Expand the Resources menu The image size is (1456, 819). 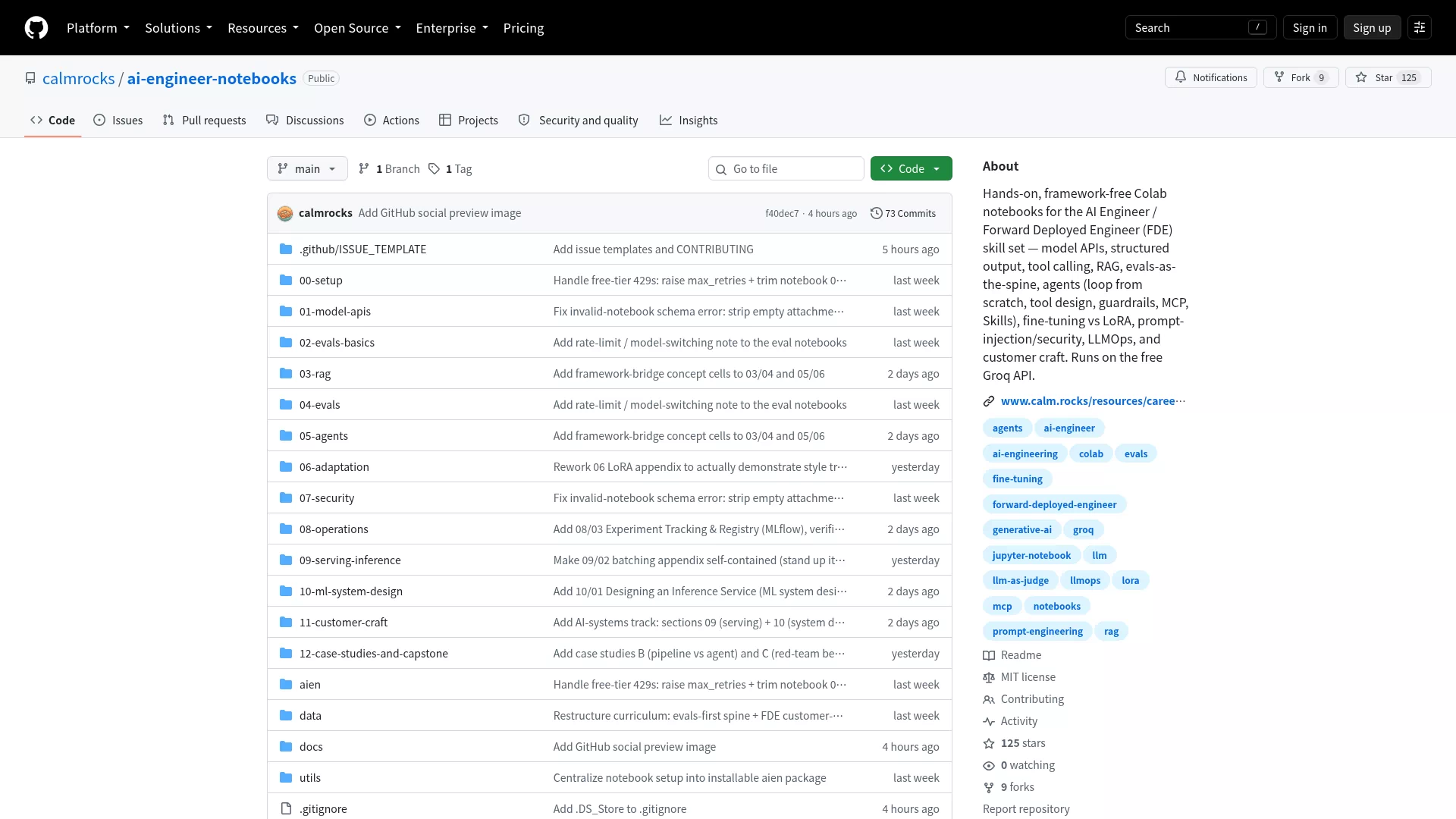263,28
